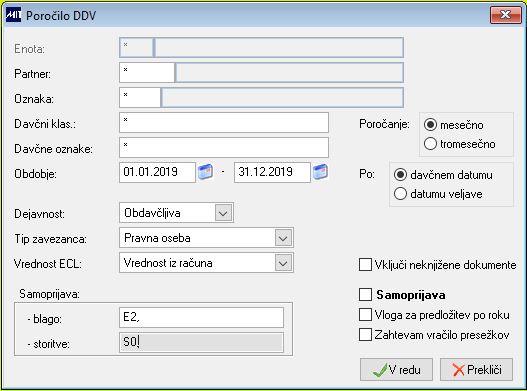Click the Obdavčljiva value in Dejavnost
The height and width of the screenshot is (391, 527).
(152, 213)
